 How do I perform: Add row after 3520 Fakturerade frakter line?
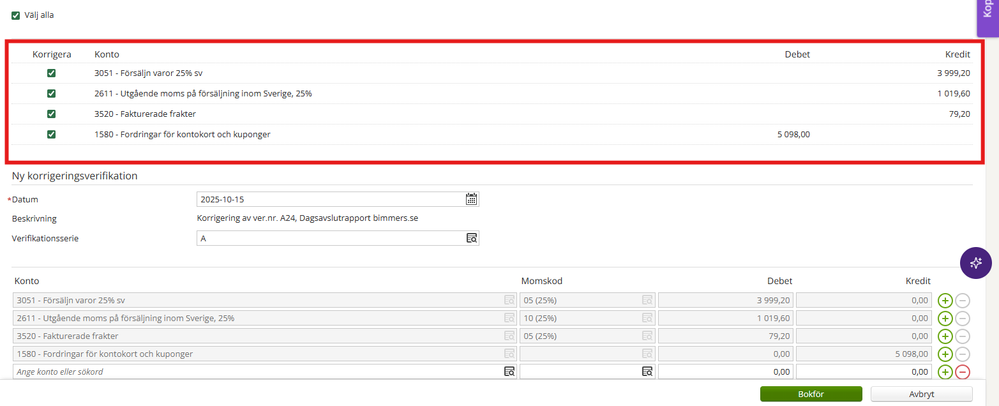click(x=945, y=336)
